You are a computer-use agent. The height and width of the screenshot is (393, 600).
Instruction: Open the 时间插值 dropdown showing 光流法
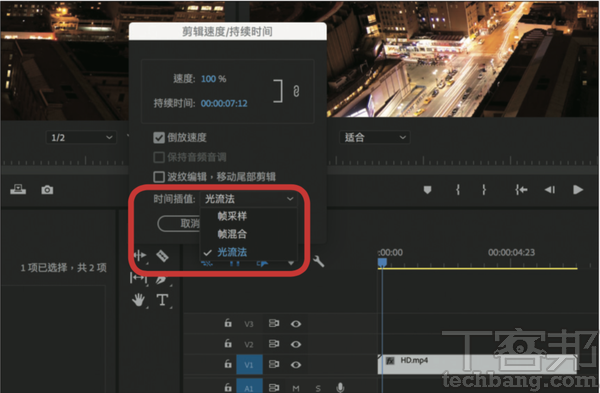tap(249, 199)
